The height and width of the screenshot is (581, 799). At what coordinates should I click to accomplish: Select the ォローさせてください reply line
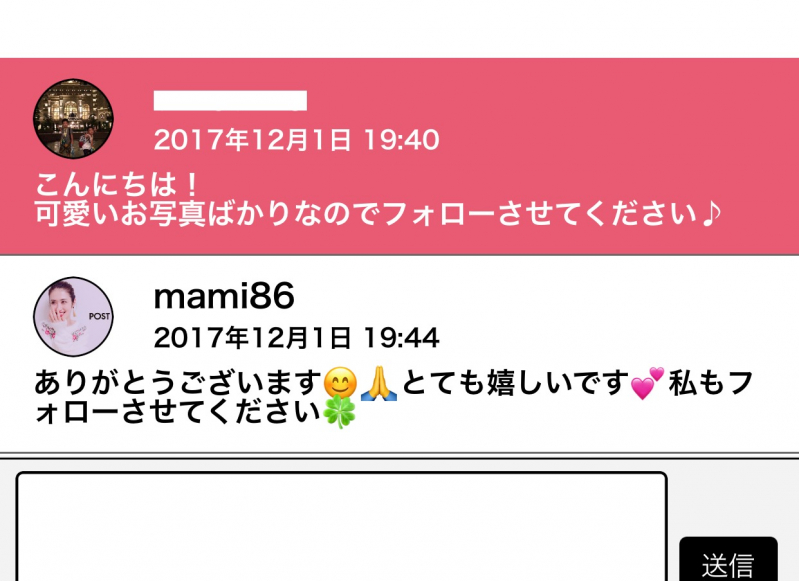[x=178, y=412]
